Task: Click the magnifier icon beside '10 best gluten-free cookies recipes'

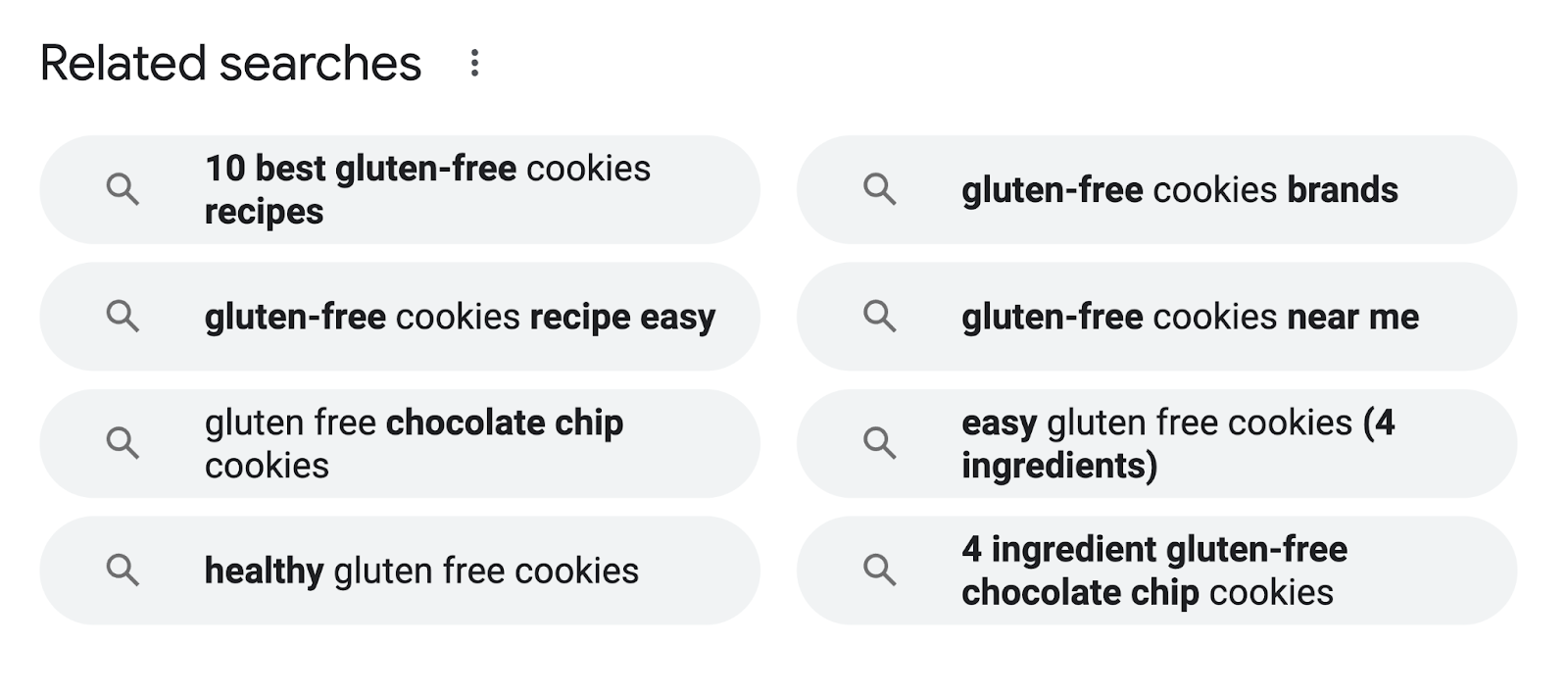Action: [x=123, y=189]
